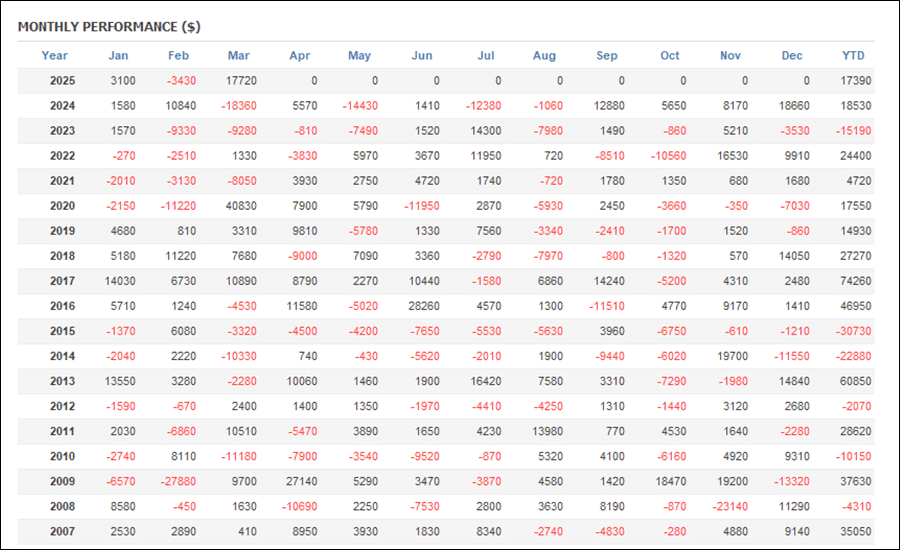Click the Jul column header
This screenshot has height=550, width=900.
click(x=486, y=56)
